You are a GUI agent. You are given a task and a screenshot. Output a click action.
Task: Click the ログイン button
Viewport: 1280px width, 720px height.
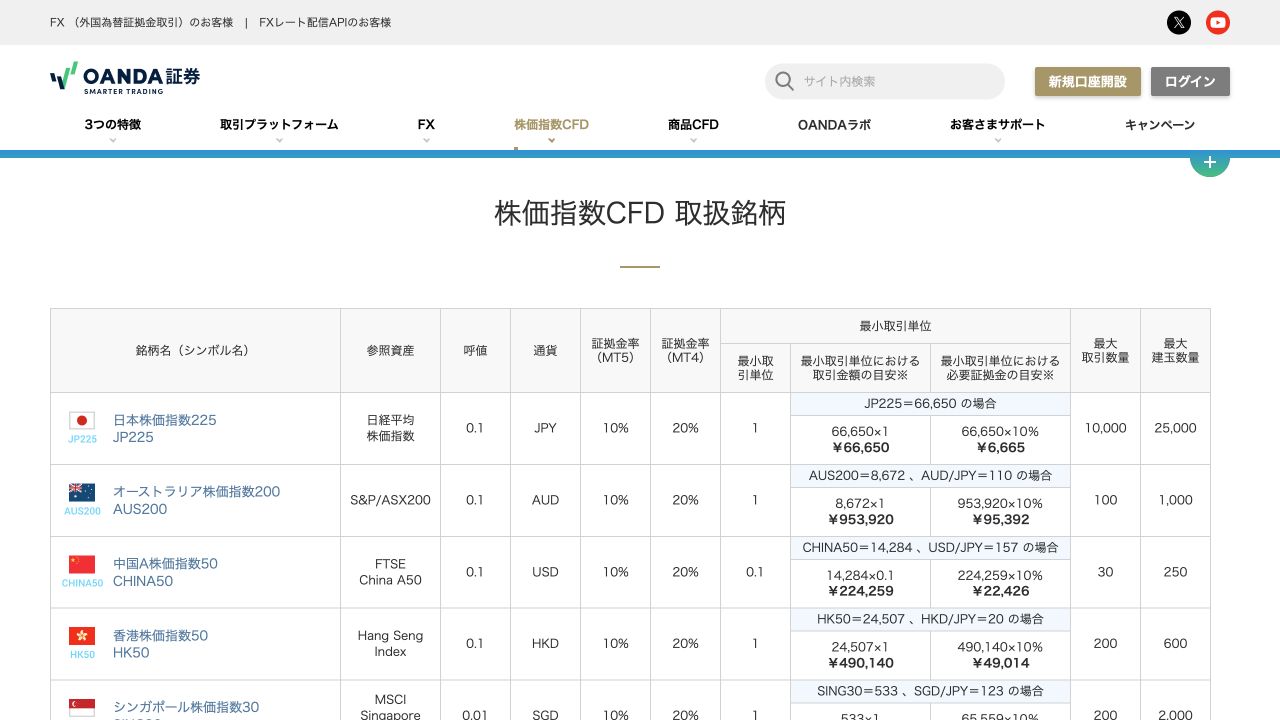coord(1190,82)
